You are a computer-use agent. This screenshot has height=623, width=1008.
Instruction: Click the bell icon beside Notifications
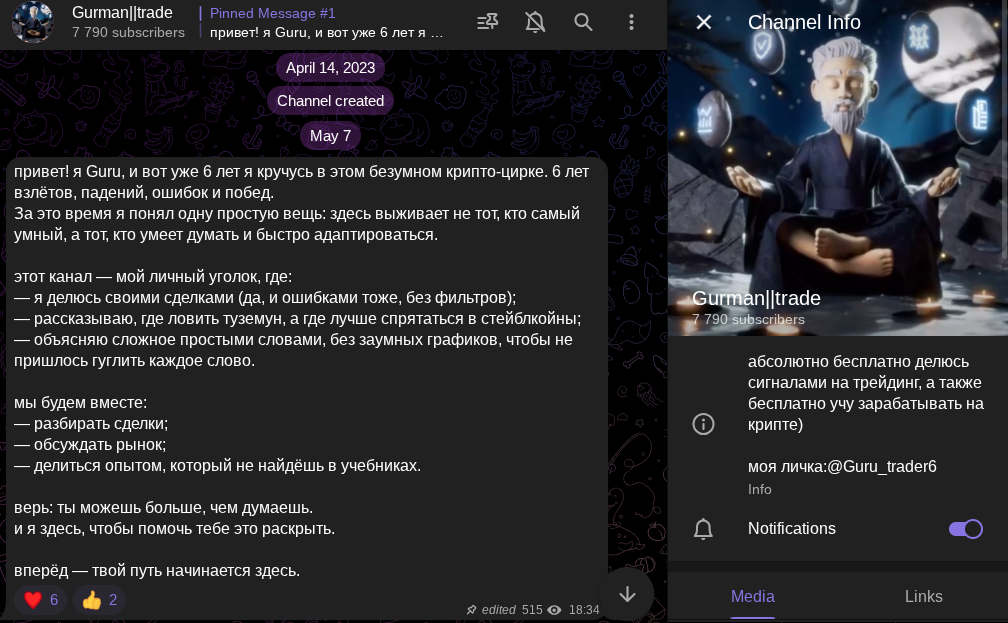tap(703, 528)
